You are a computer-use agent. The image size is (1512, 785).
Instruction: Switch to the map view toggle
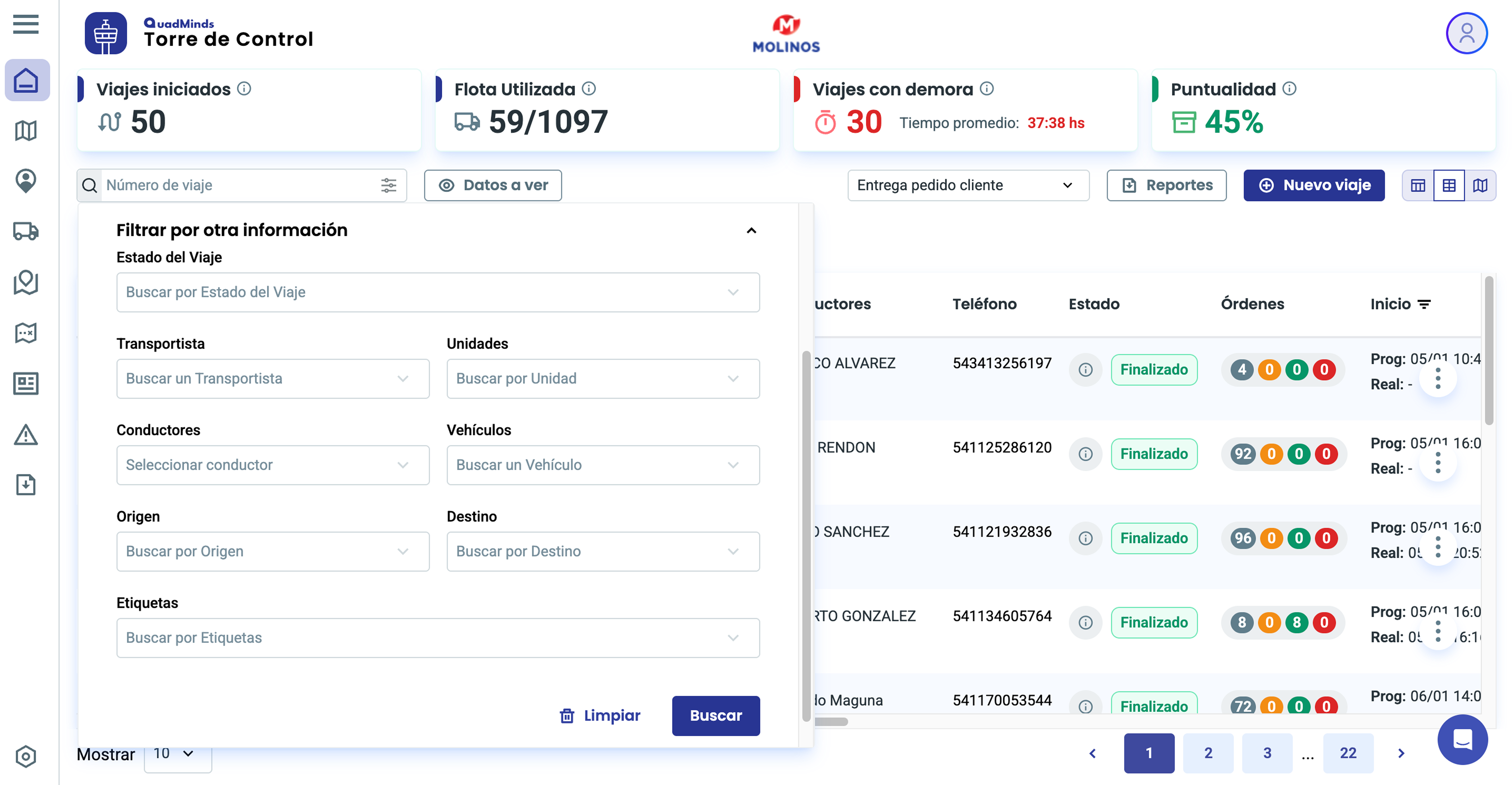tap(1480, 185)
